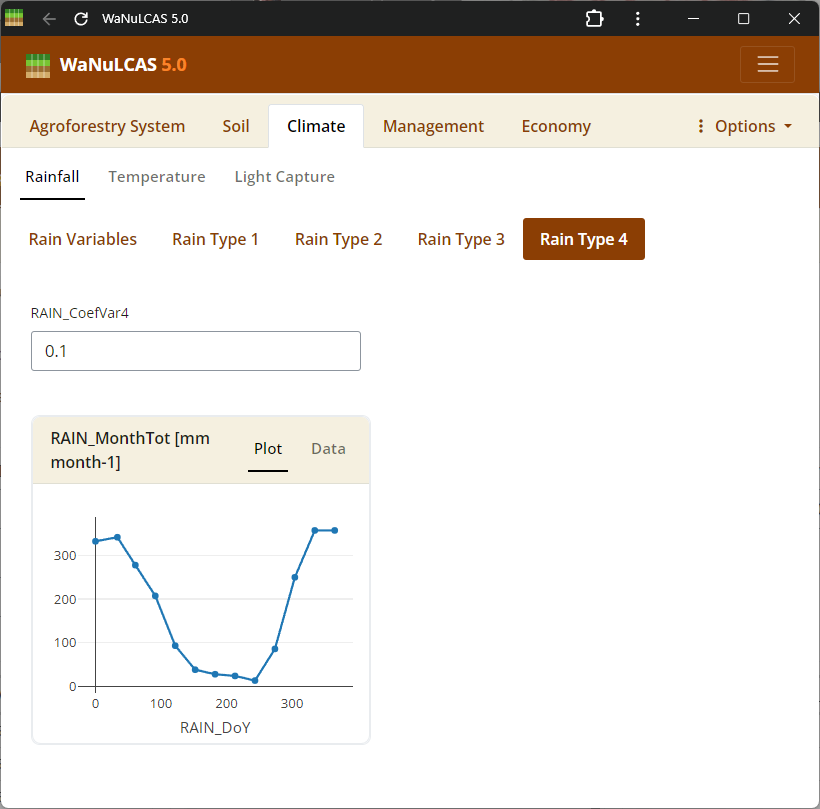Open the hamburger navigation menu

pyautogui.click(x=767, y=64)
